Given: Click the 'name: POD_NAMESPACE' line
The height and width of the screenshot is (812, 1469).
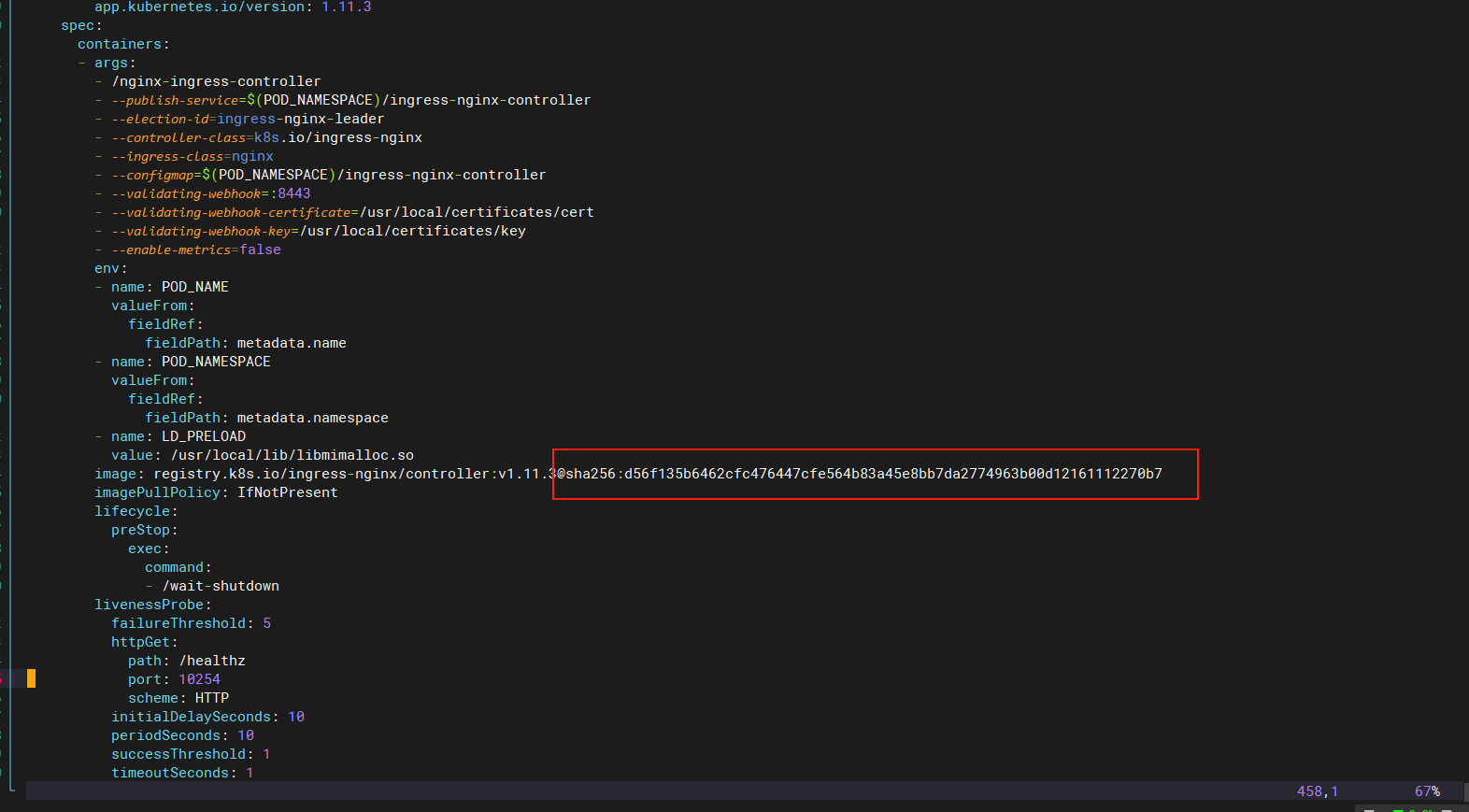Looking at the screenshot, I should 191,362.
